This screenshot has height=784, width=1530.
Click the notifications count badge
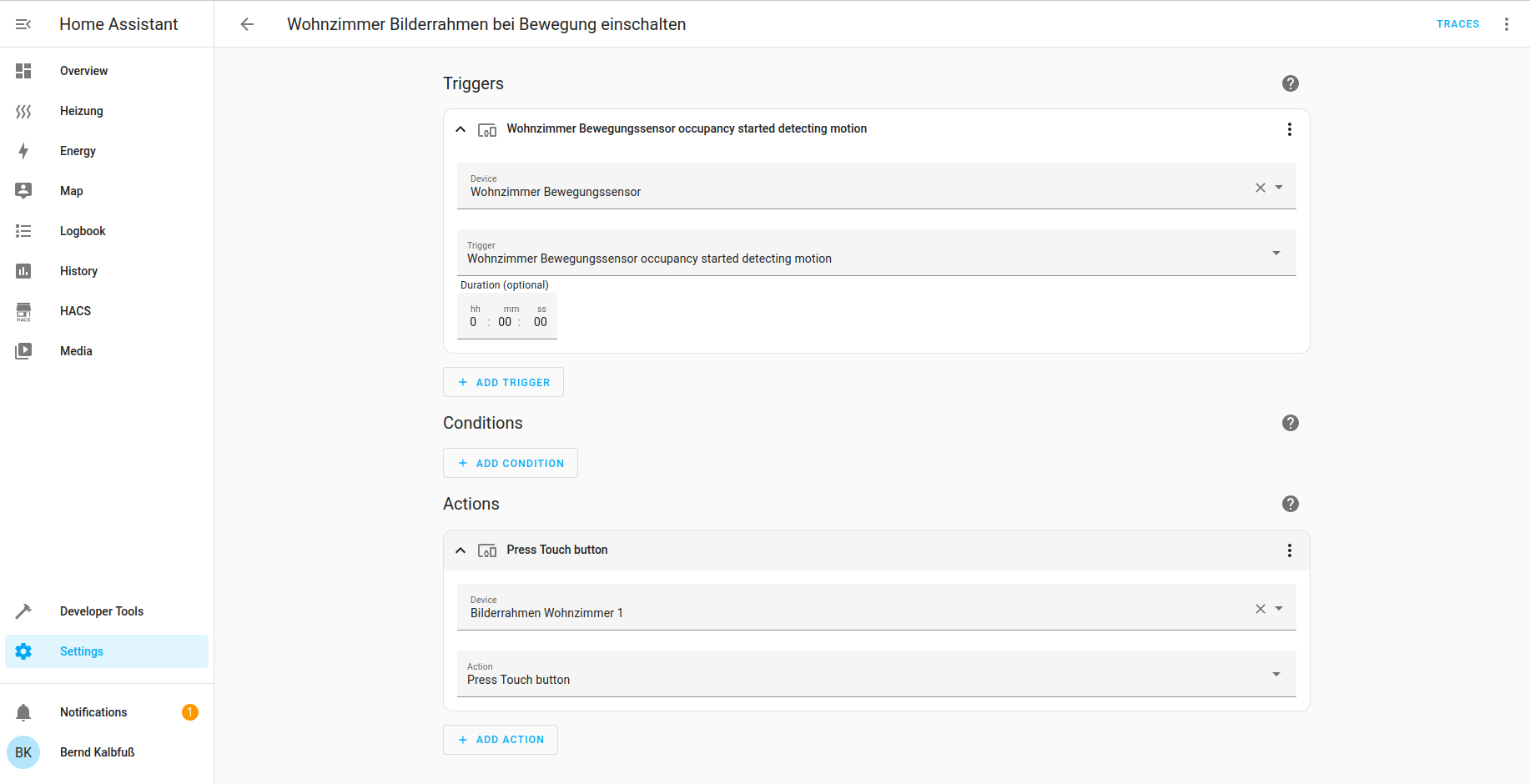pos(190,712)
